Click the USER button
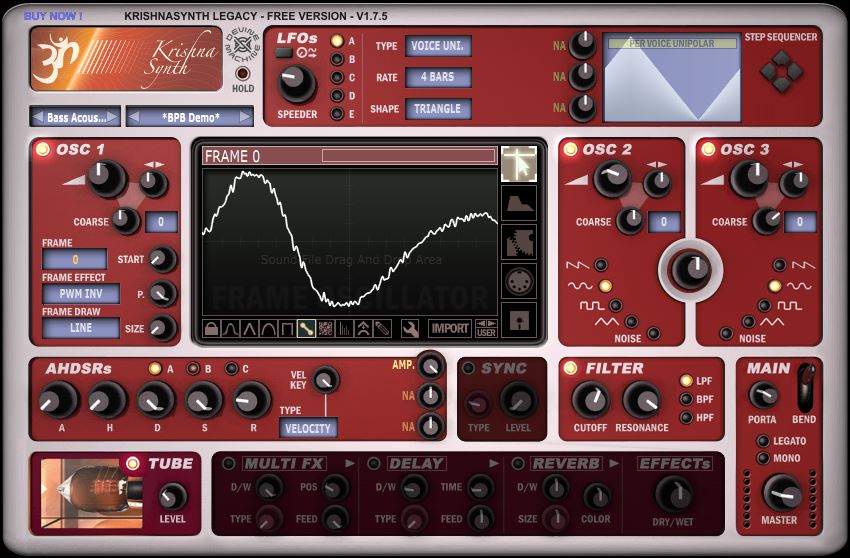 (486, 328)
